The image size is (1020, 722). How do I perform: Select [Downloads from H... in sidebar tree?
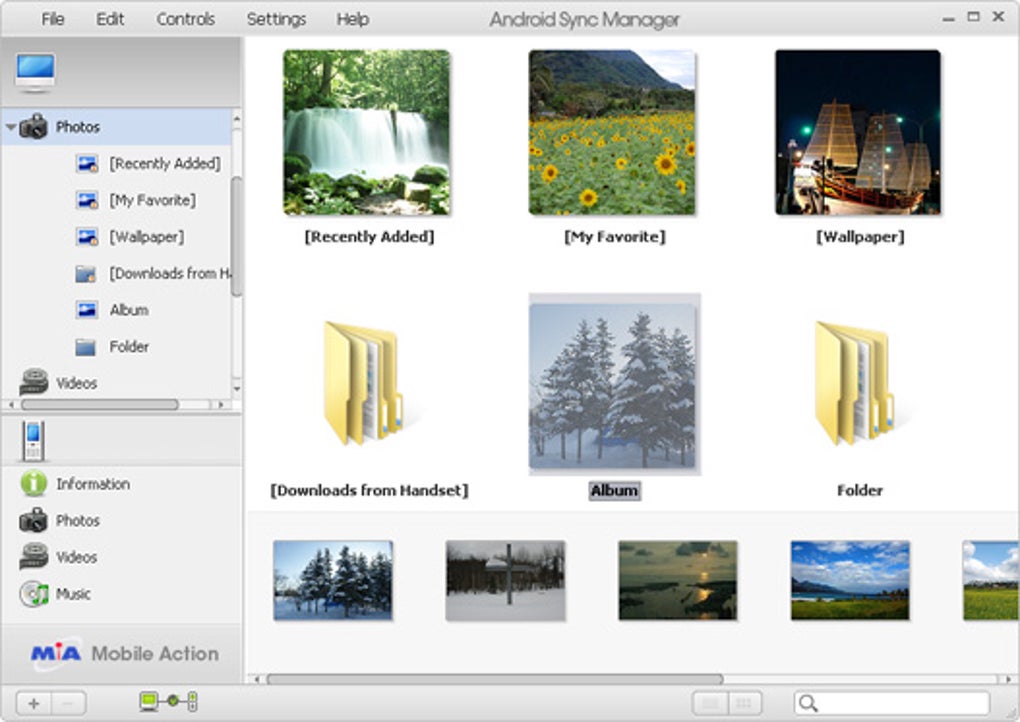[169, 273]
